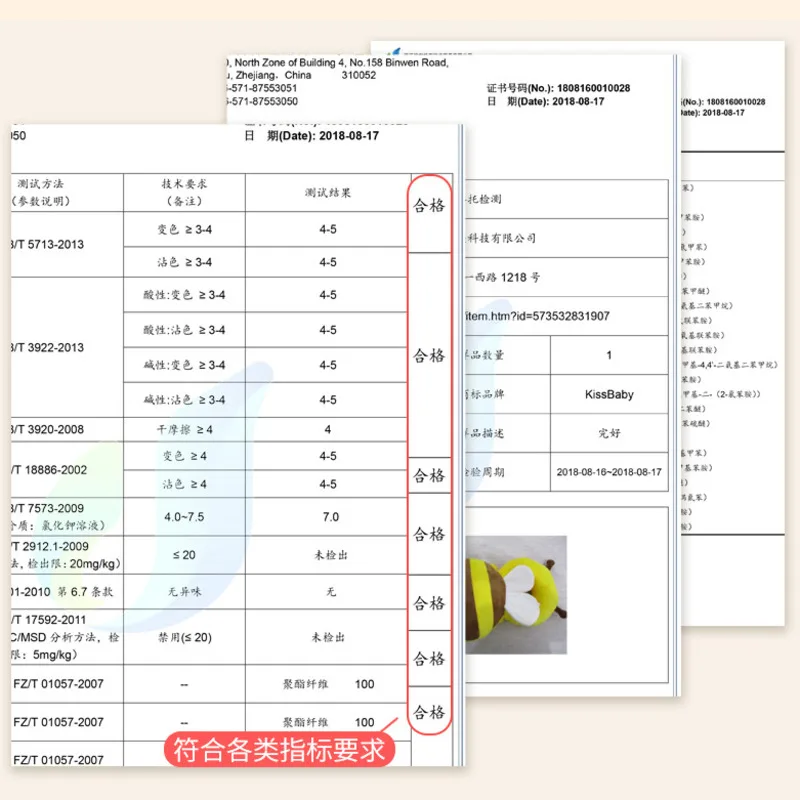Click the postal code 310052
Viewport: 800px width, 800px height.
359,76
